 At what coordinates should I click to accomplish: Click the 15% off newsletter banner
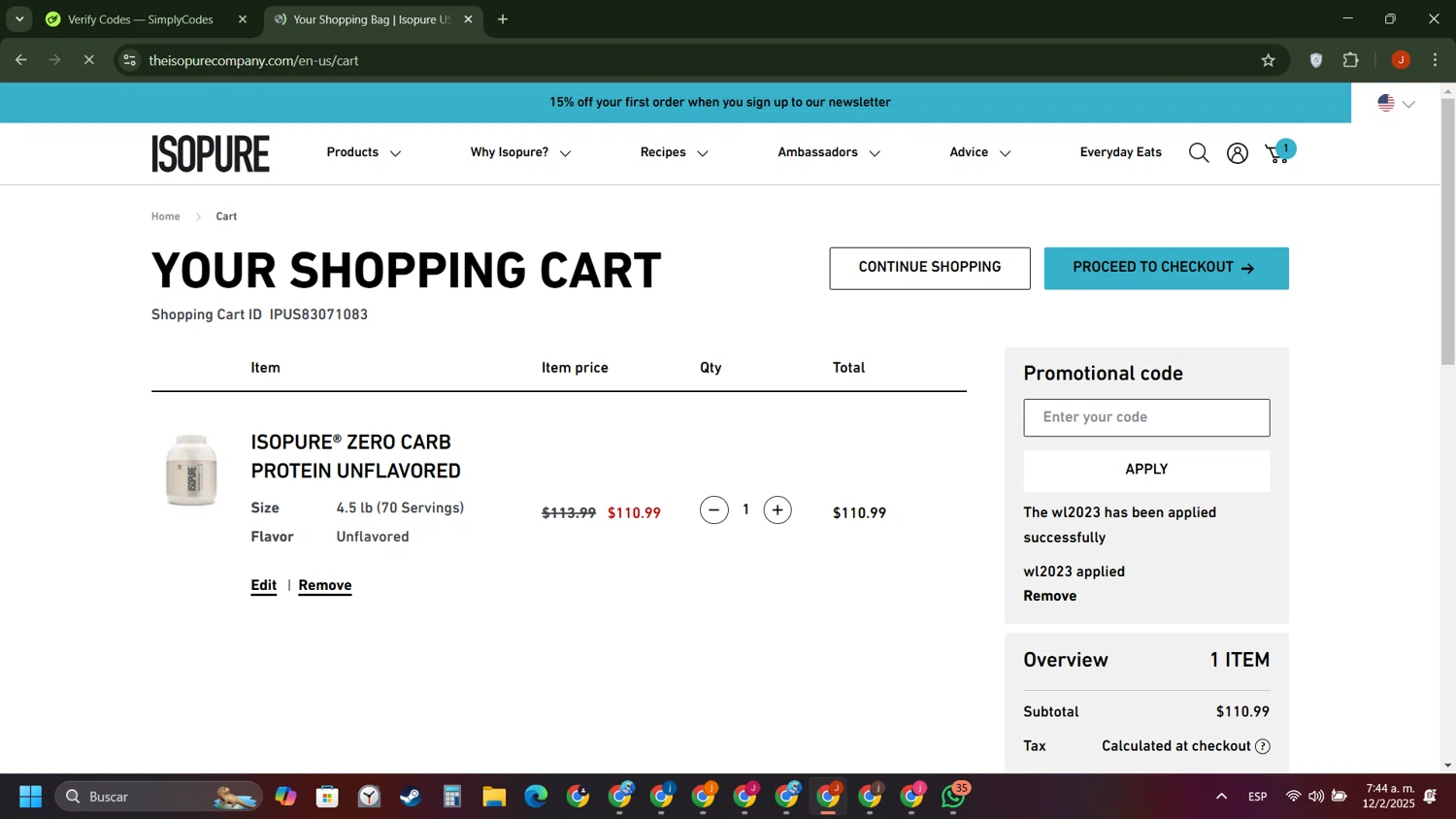click(x=720, y=102)
